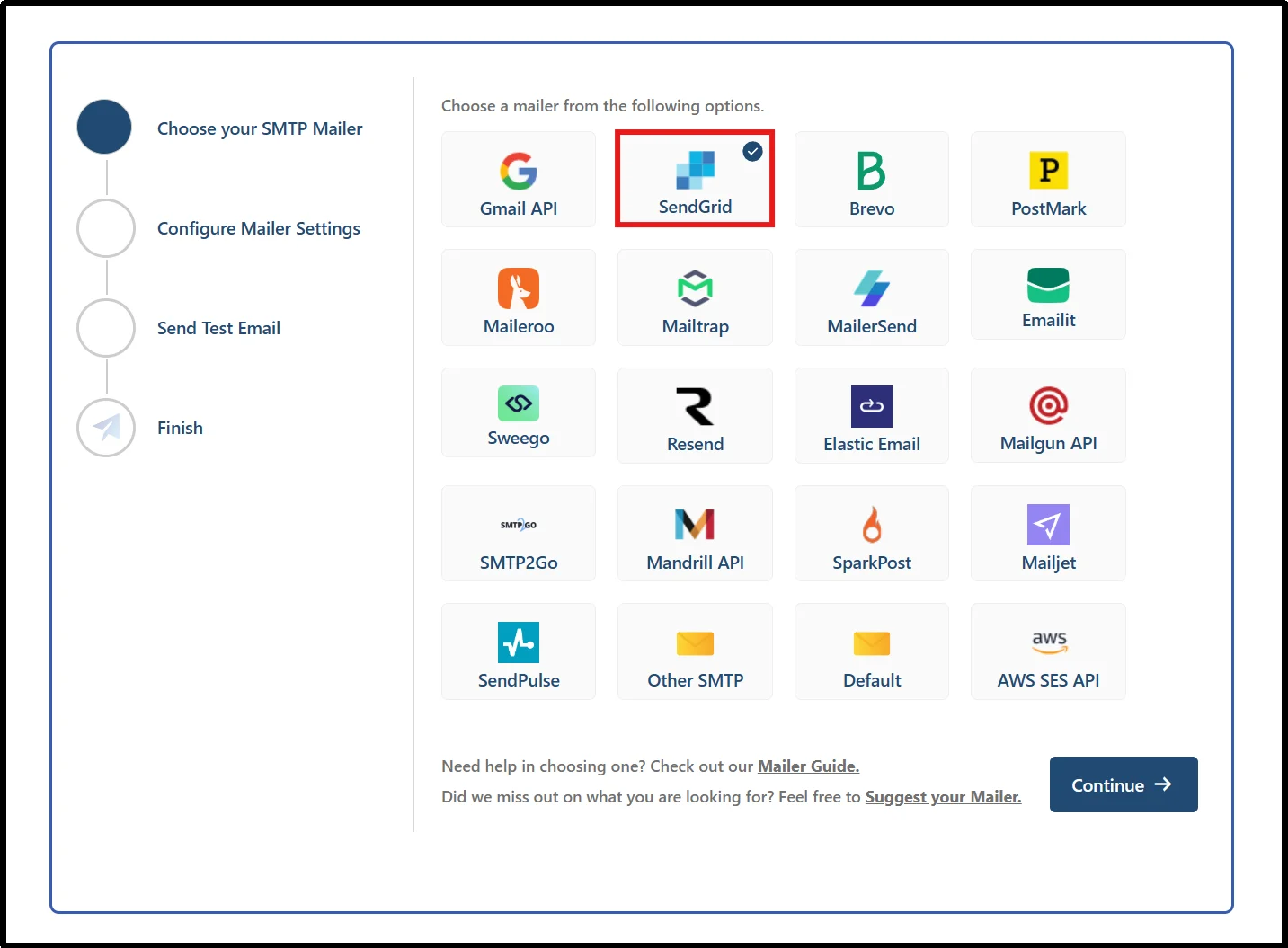1288x948 pixels.
Task: Pick the Mailjet purple arrow icon
Action: [x=1048, y=525]
